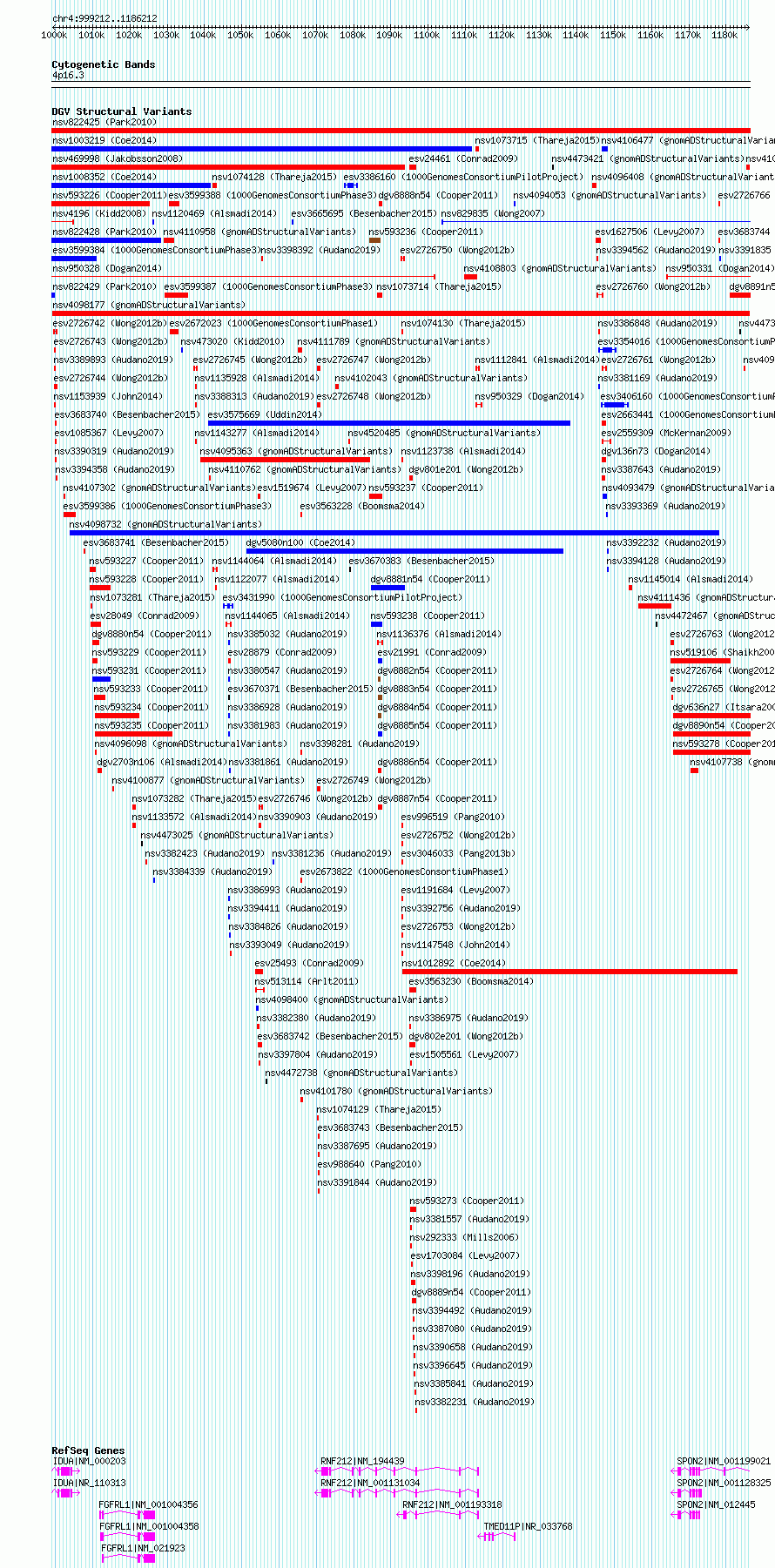Click esv988640 (Pang2010) label
Image resolution: width=775 pixels, height=1568 pixels.
tap(369, 1165)
